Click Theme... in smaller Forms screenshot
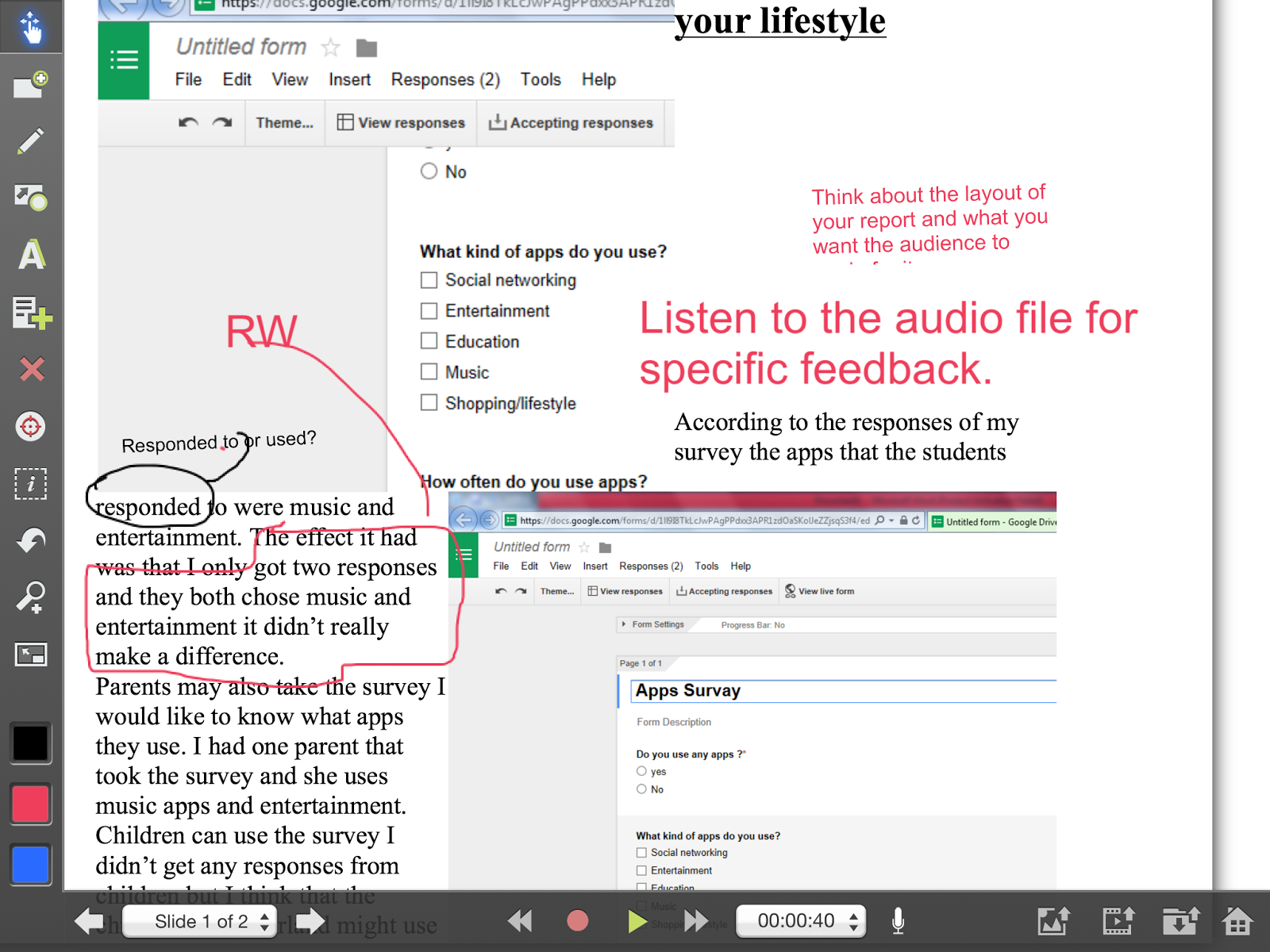Image resolution: width=1270 pixels, height=952 pixels. [556, 592]
